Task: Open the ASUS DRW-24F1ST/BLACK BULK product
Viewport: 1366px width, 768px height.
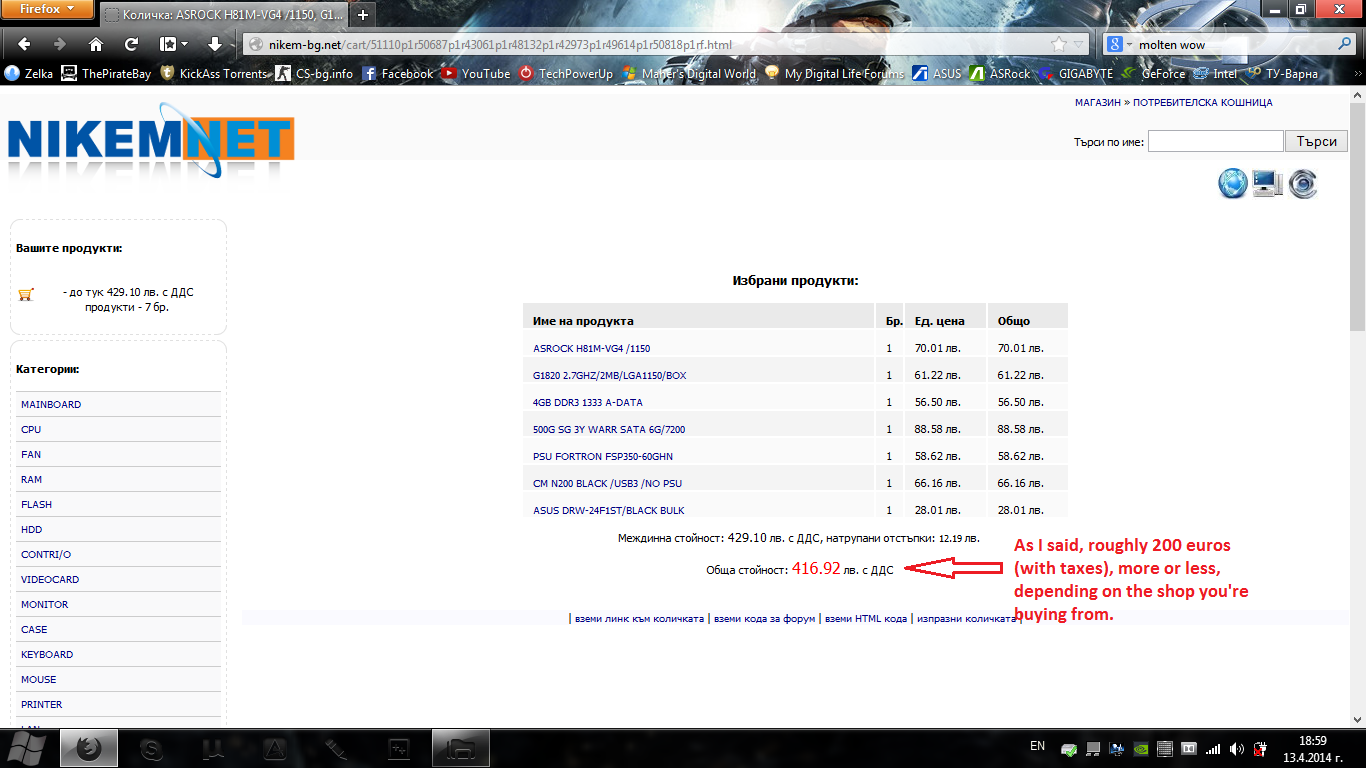Action: [609, 510]
